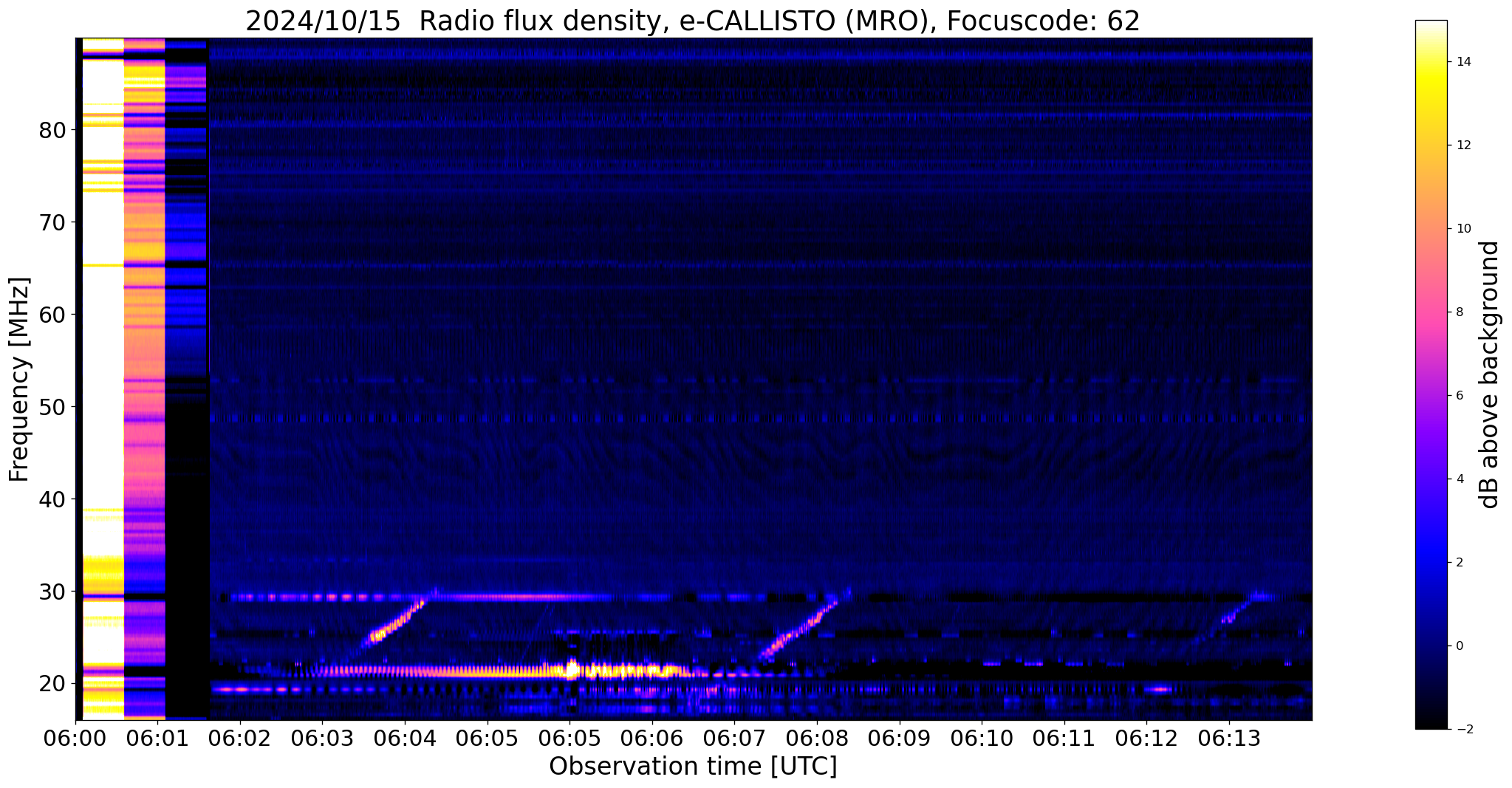
Task: Click the 50 MHz frequency axis tick label
Action: tap(52, 407)
